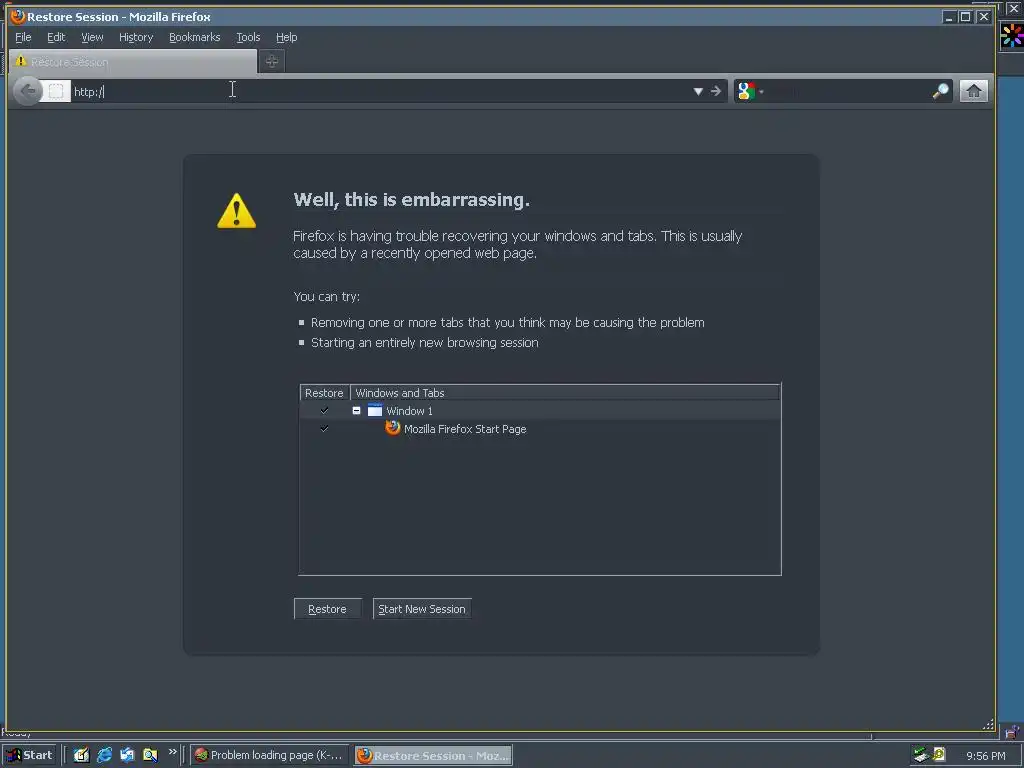Switch to Problem loading page taskbar window
The image size is (1024, 768).
click(270, 755)
